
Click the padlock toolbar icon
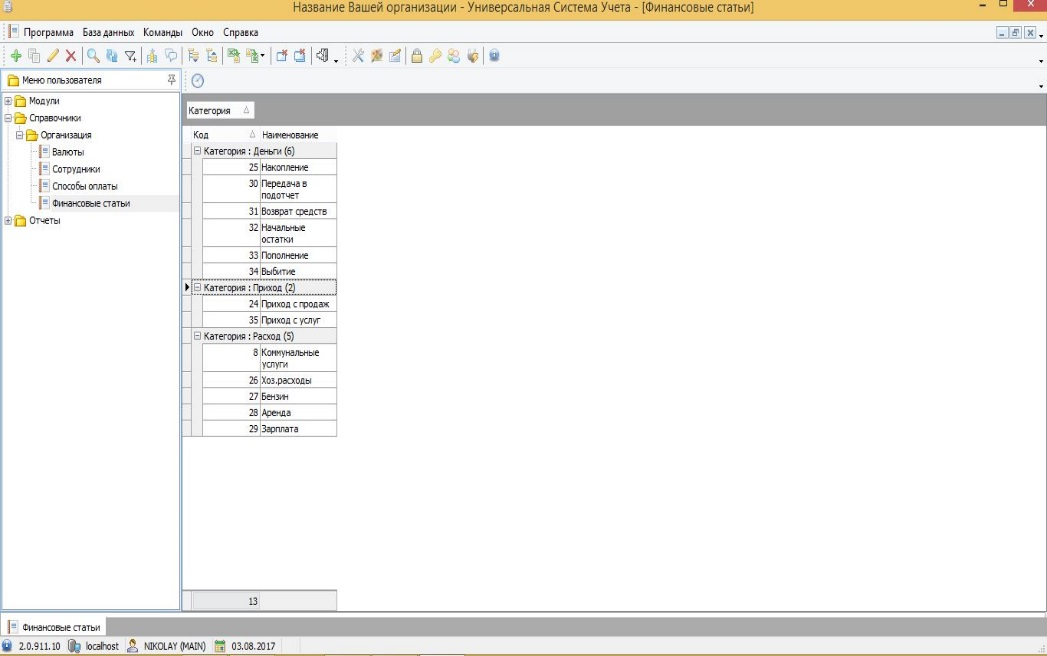point(417,56)
